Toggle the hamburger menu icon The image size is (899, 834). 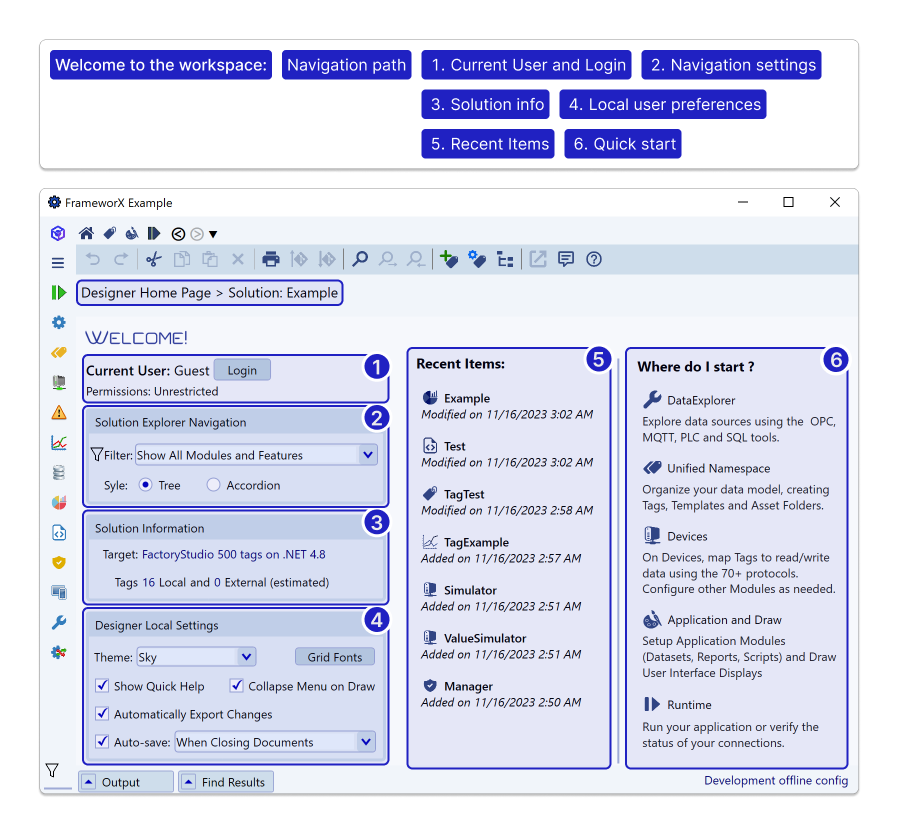click(x=58, y=263)
